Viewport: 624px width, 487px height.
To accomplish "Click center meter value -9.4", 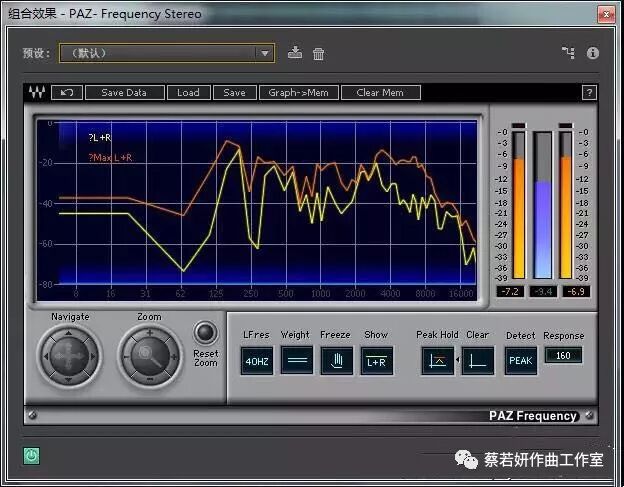I will [543, 292].
